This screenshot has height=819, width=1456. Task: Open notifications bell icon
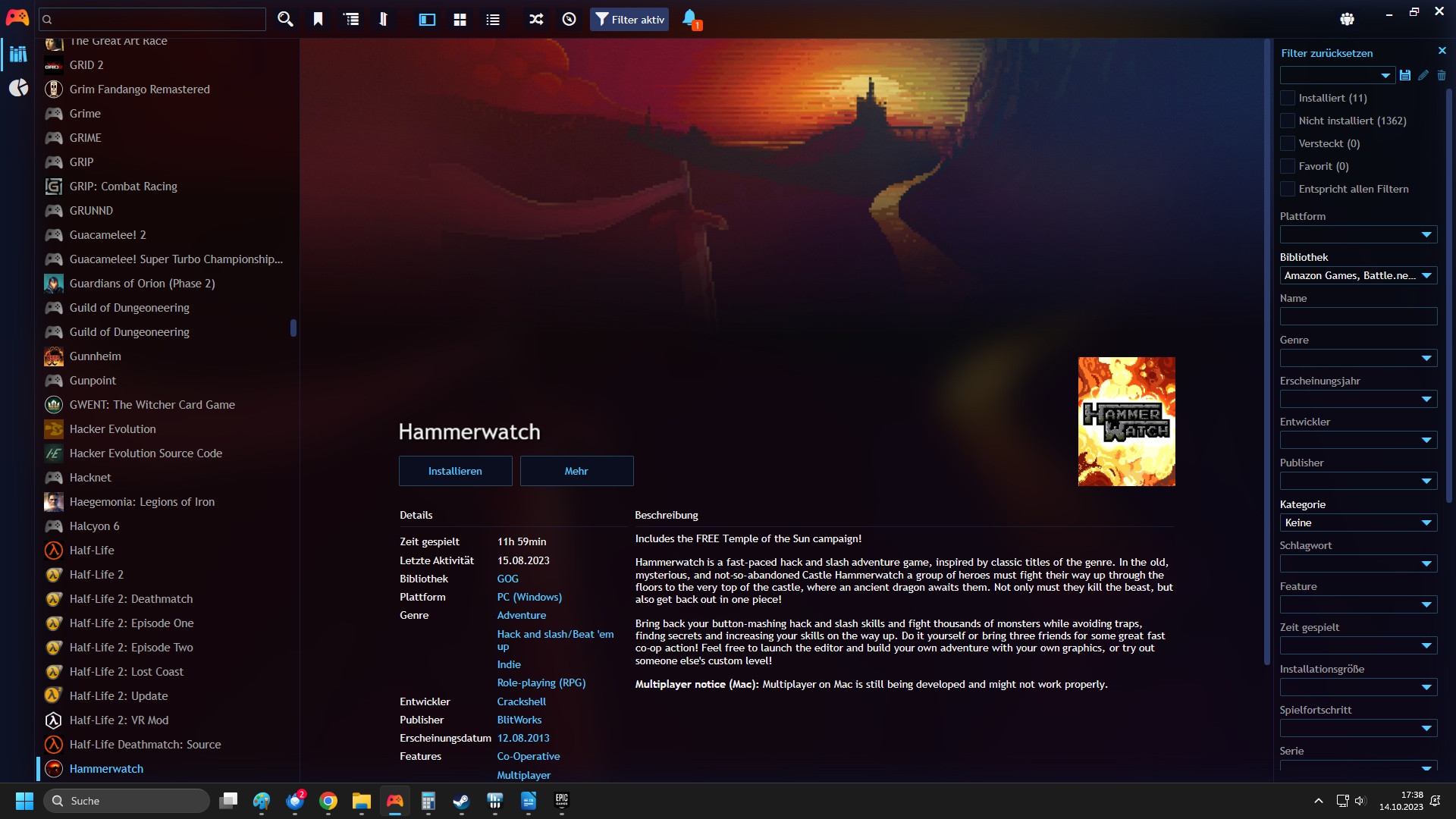(689, 18)
